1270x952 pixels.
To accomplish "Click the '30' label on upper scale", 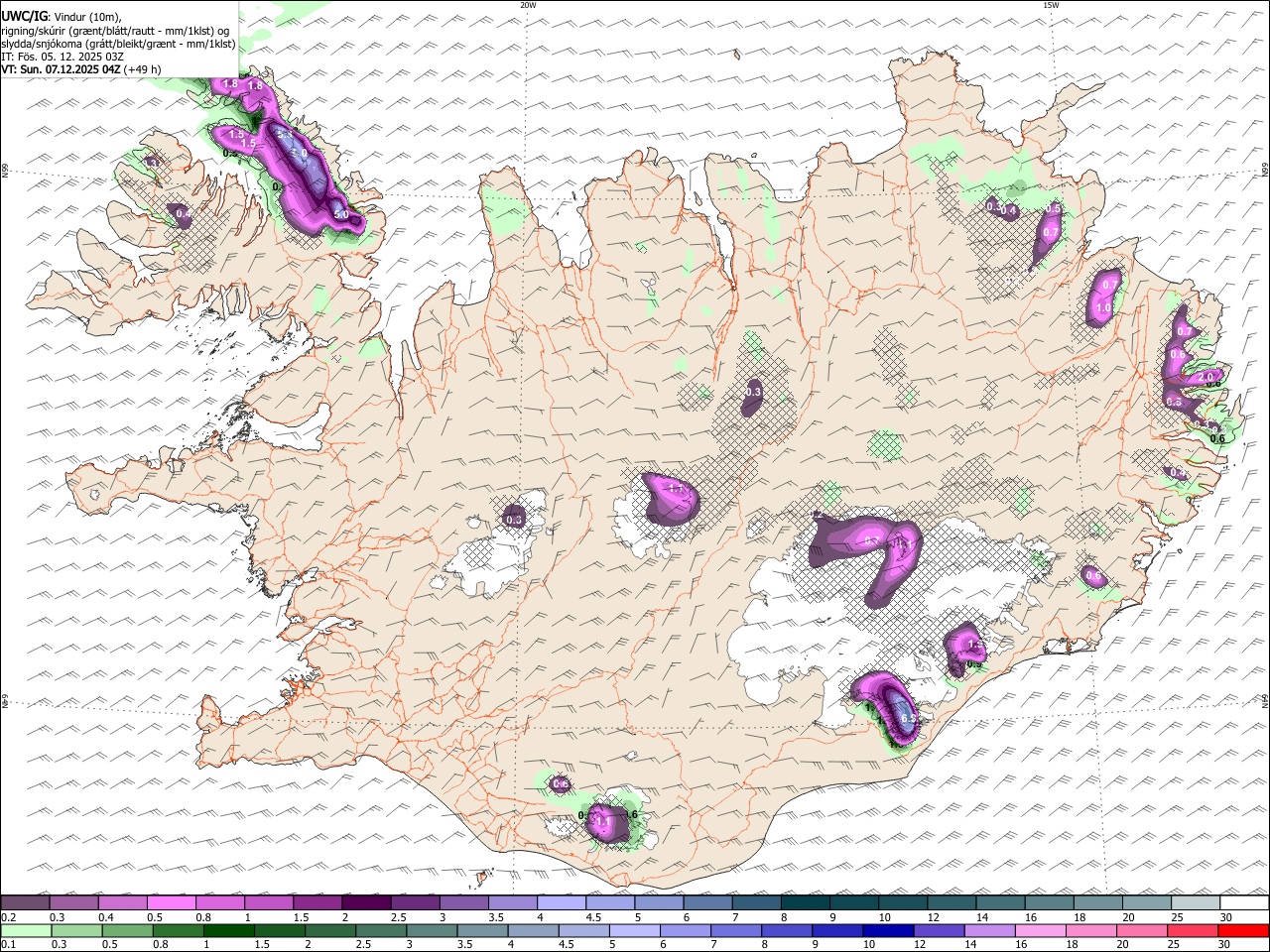I will 1226,917.
